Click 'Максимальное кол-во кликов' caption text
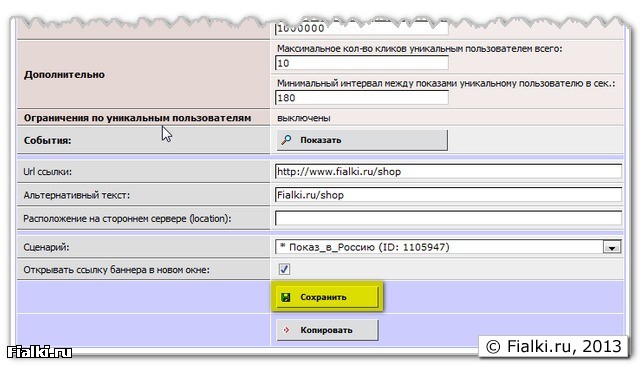 (x=420, y=49)
